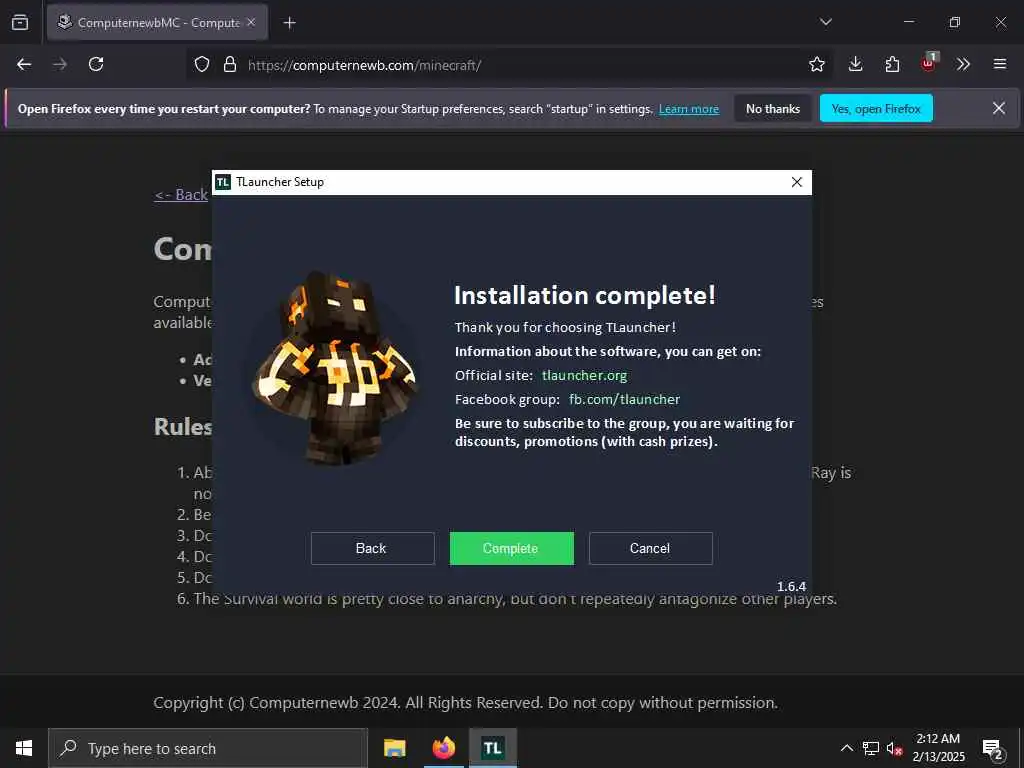The width and height of the screenshot is (1024, 768).
Task: Open the tracking protection shield icon
Action: point(202,64)
